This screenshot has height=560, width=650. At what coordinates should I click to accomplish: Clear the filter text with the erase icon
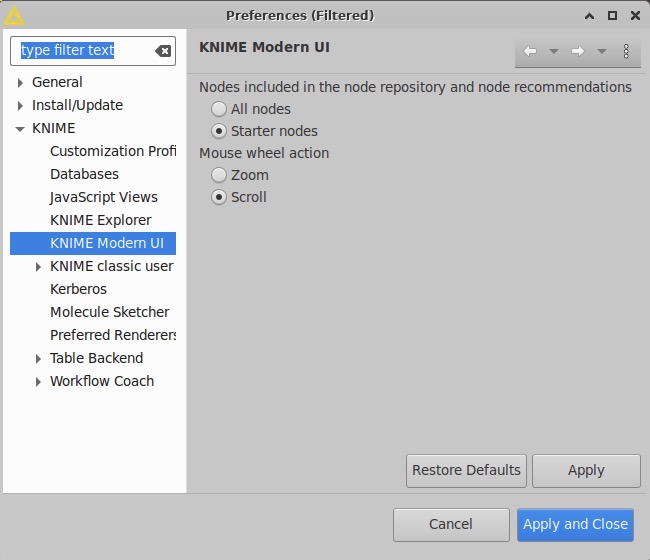tap(163, 51)
